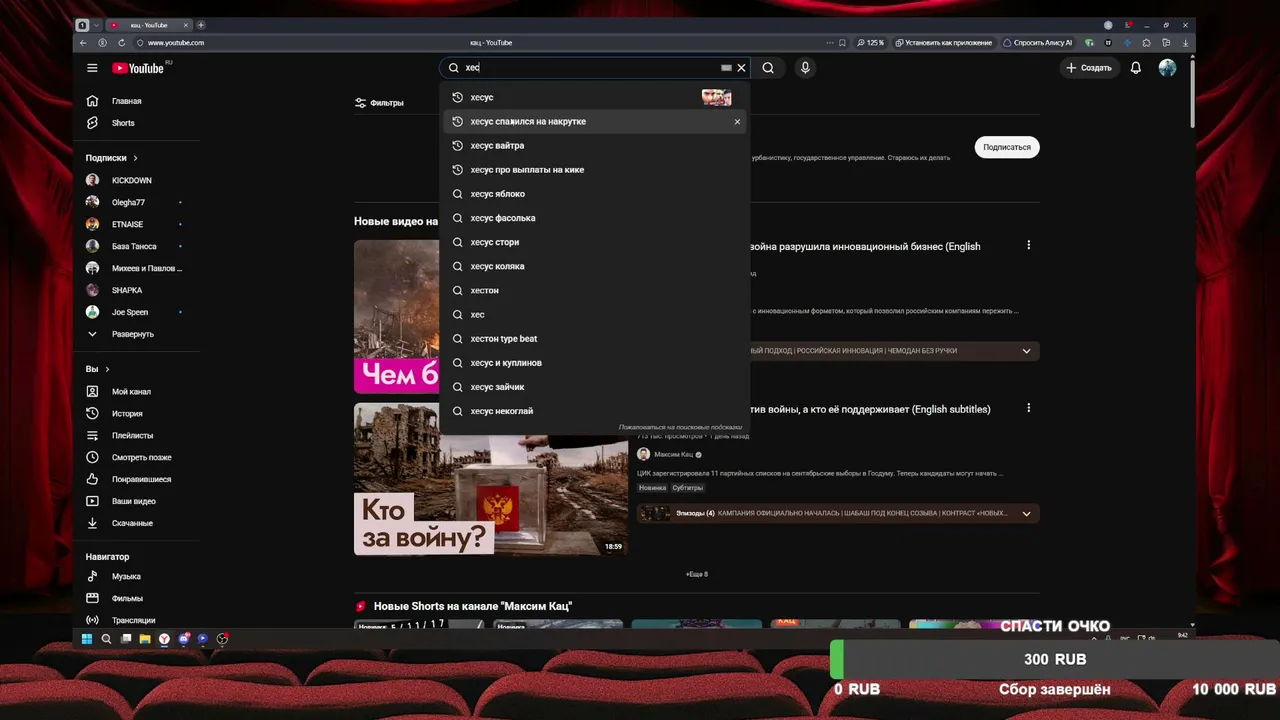Select the suggestion «хесус» with thumbnail
This screenshot has width=1280, height=720.
(594, 97)
